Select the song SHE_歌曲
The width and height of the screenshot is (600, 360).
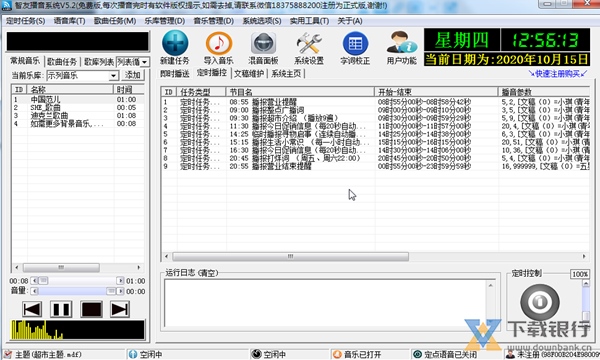coord(78,108)
